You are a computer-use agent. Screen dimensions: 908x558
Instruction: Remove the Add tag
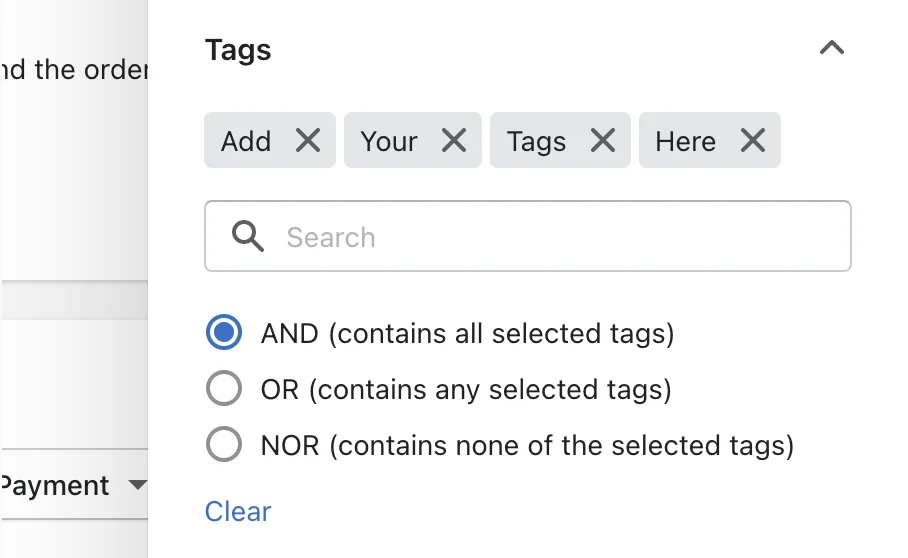point(307,141)
